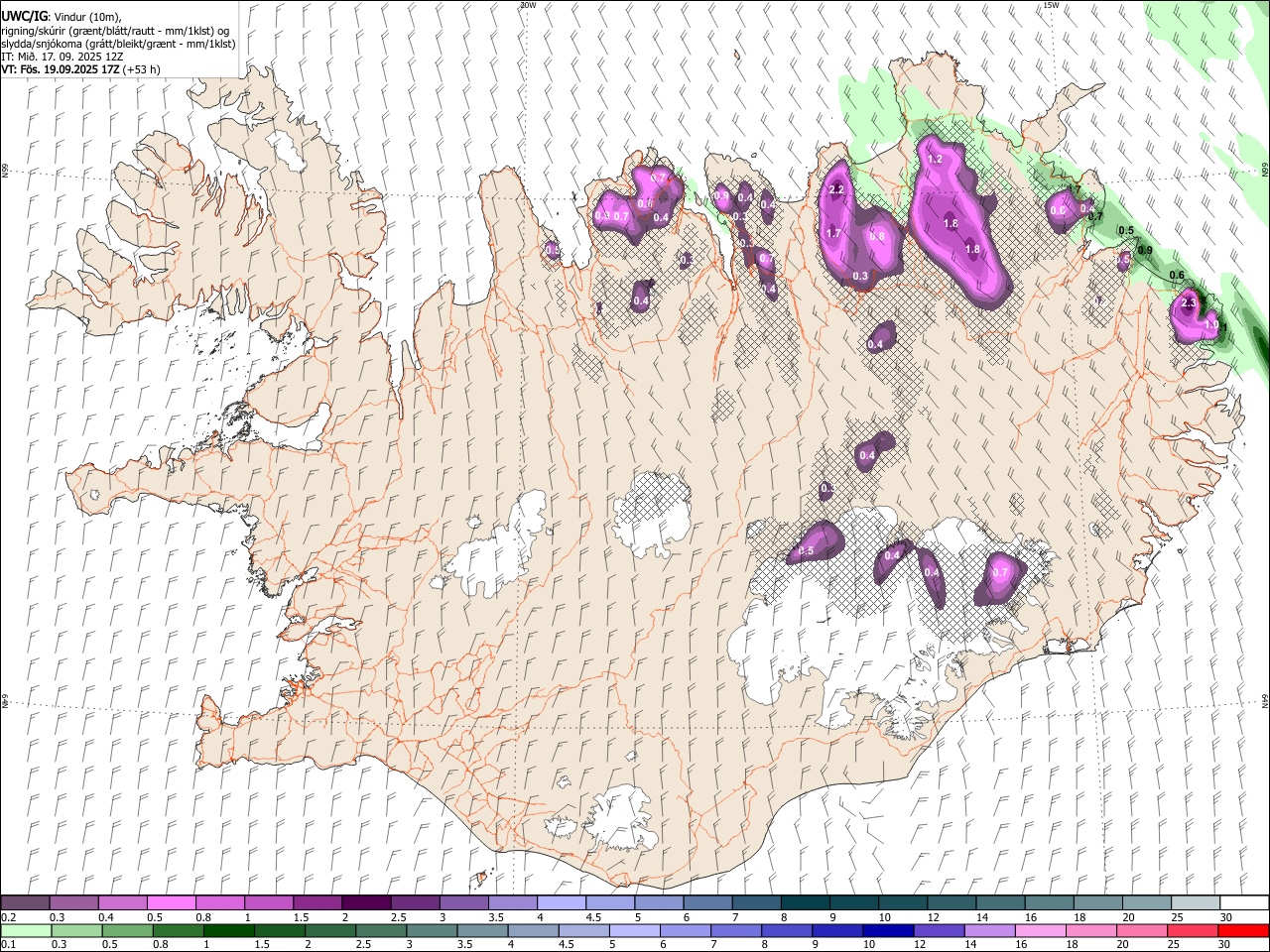Pick the palest green 0.1 swatch, lower scale
This screenshot has height=952, width=1270.
[26, 930]
